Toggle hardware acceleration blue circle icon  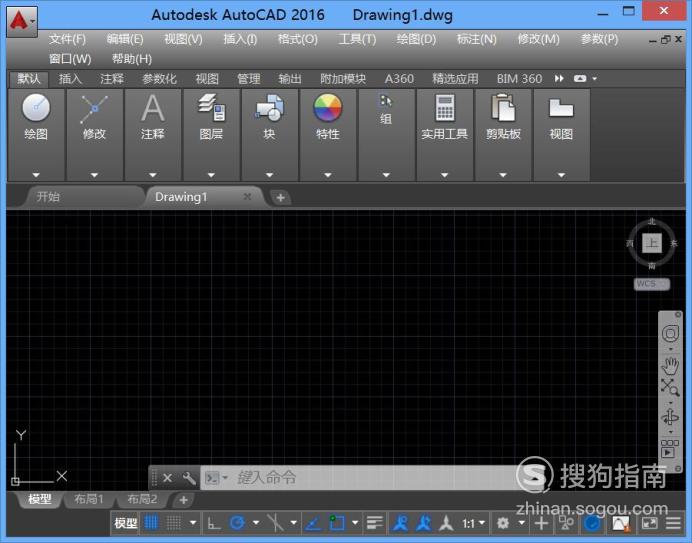click(x=592, y=524)
